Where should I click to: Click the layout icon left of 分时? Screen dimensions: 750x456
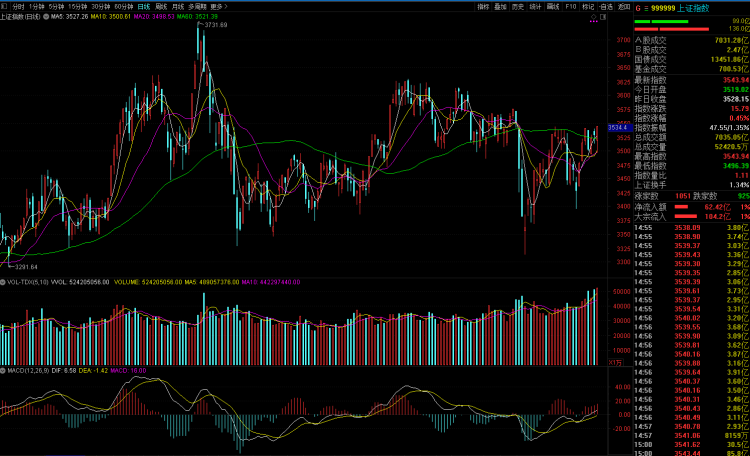point(4,6)
